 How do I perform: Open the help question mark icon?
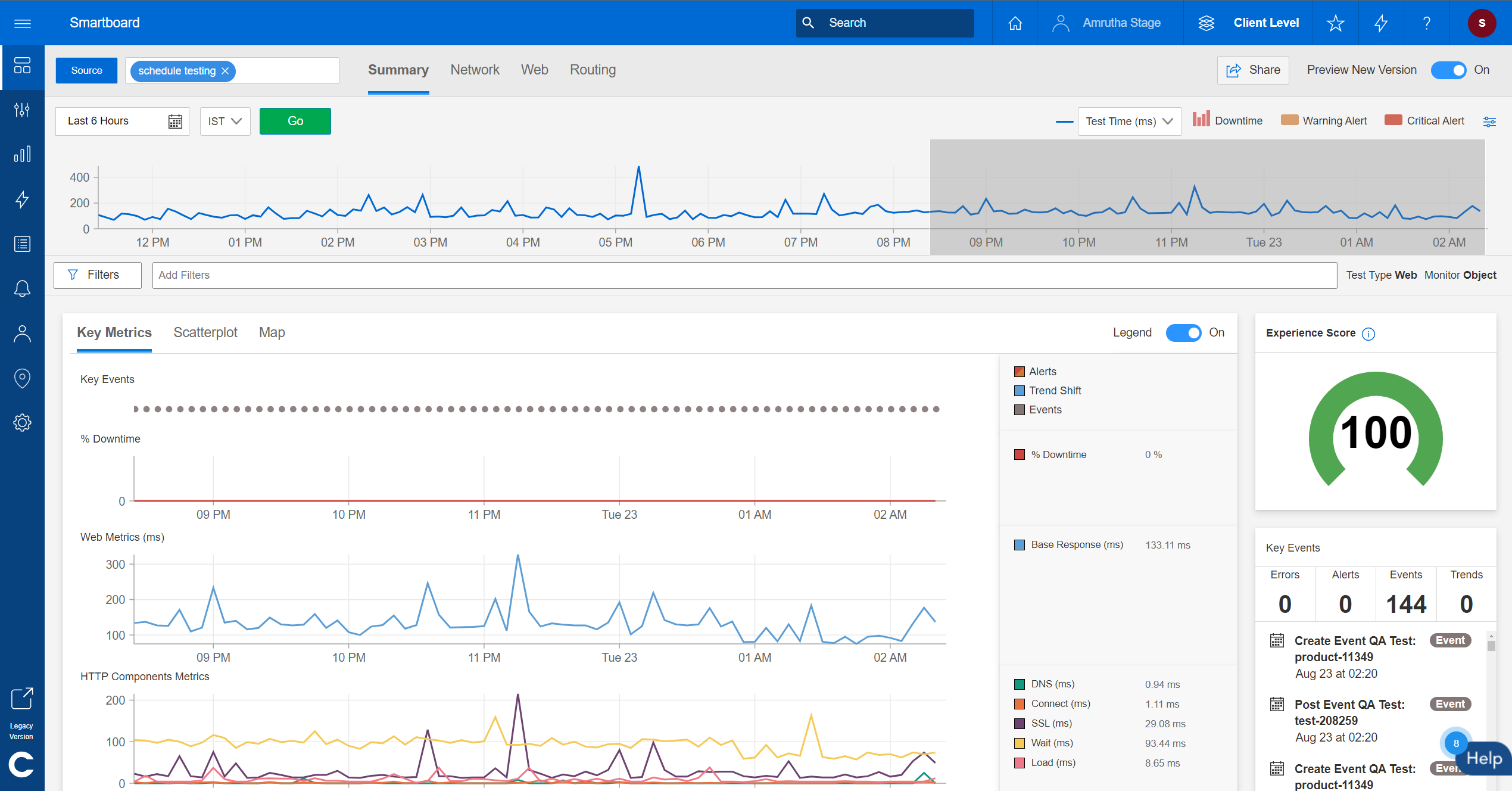tap(1426, 23)
